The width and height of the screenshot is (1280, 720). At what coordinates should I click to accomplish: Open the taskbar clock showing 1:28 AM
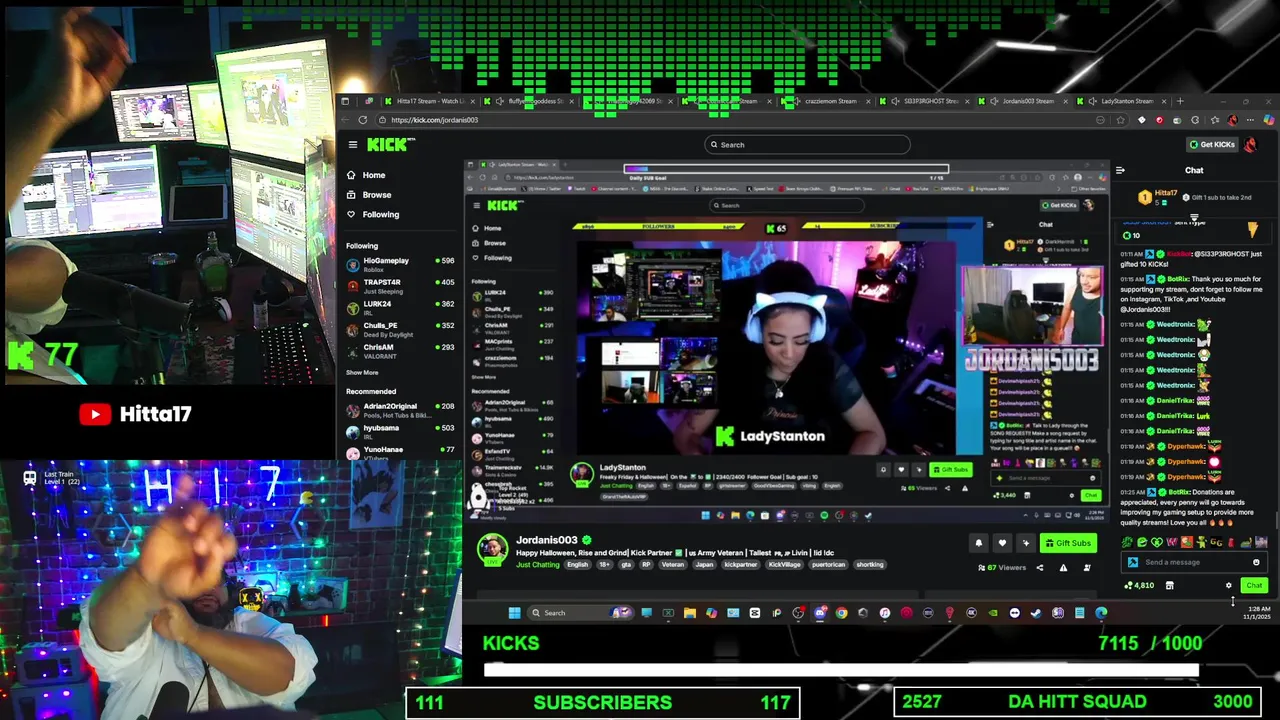point(1258,613)
